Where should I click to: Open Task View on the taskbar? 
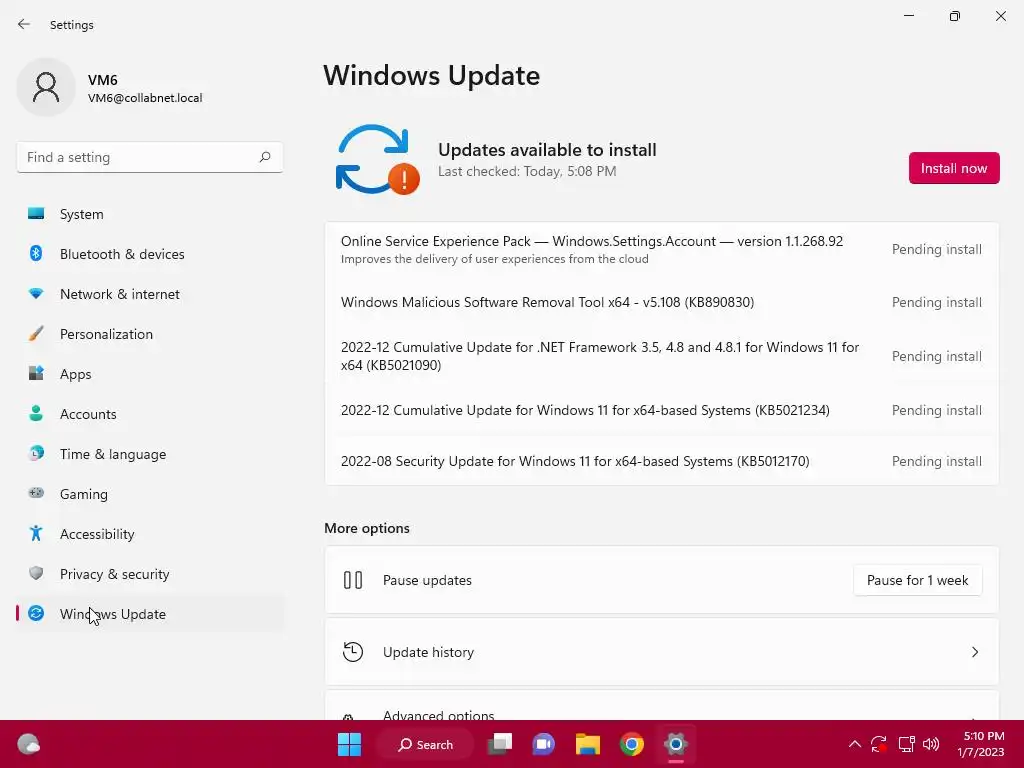coord(500,744)
